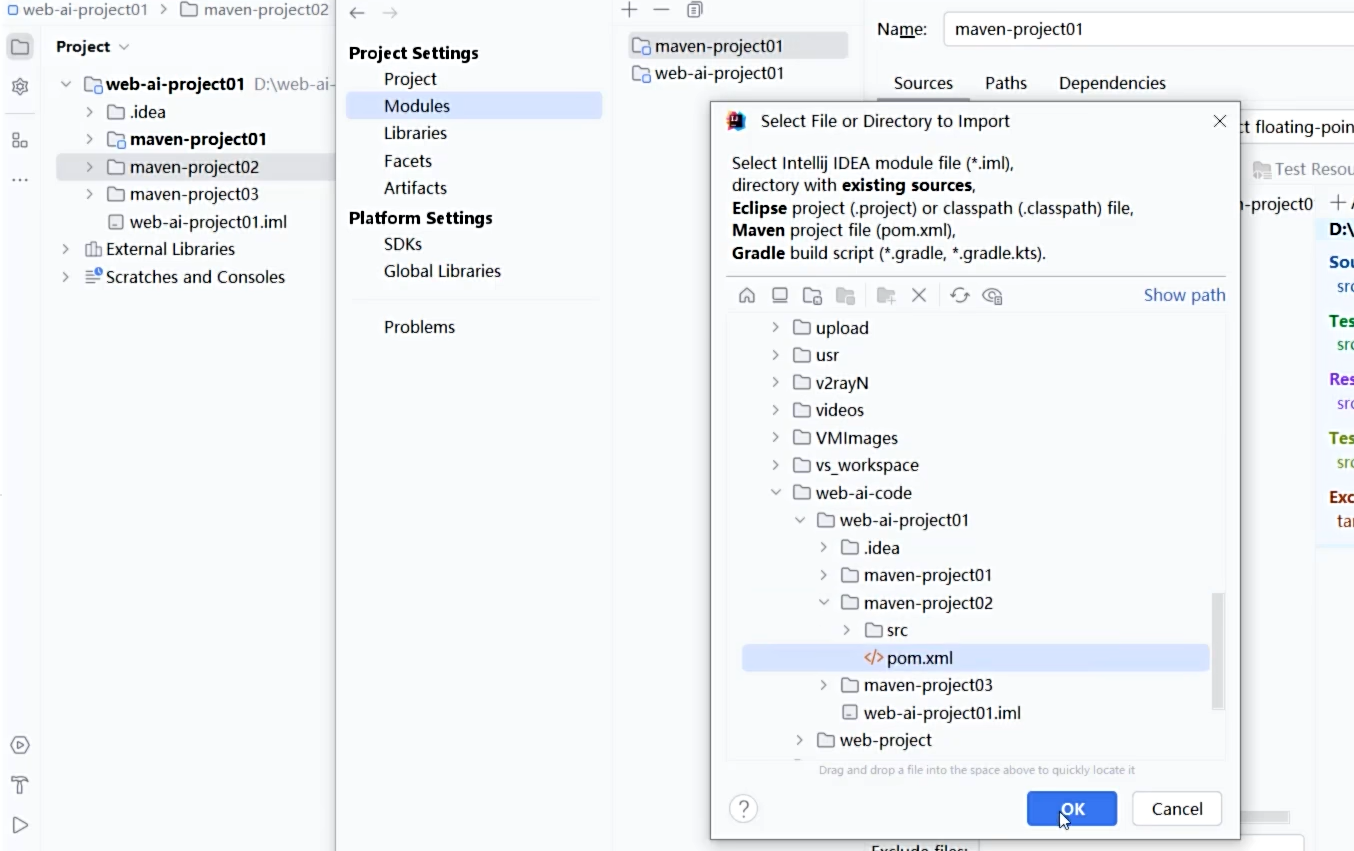
Task: Collapse the web-ai-code folder
Action: [775, 493]
